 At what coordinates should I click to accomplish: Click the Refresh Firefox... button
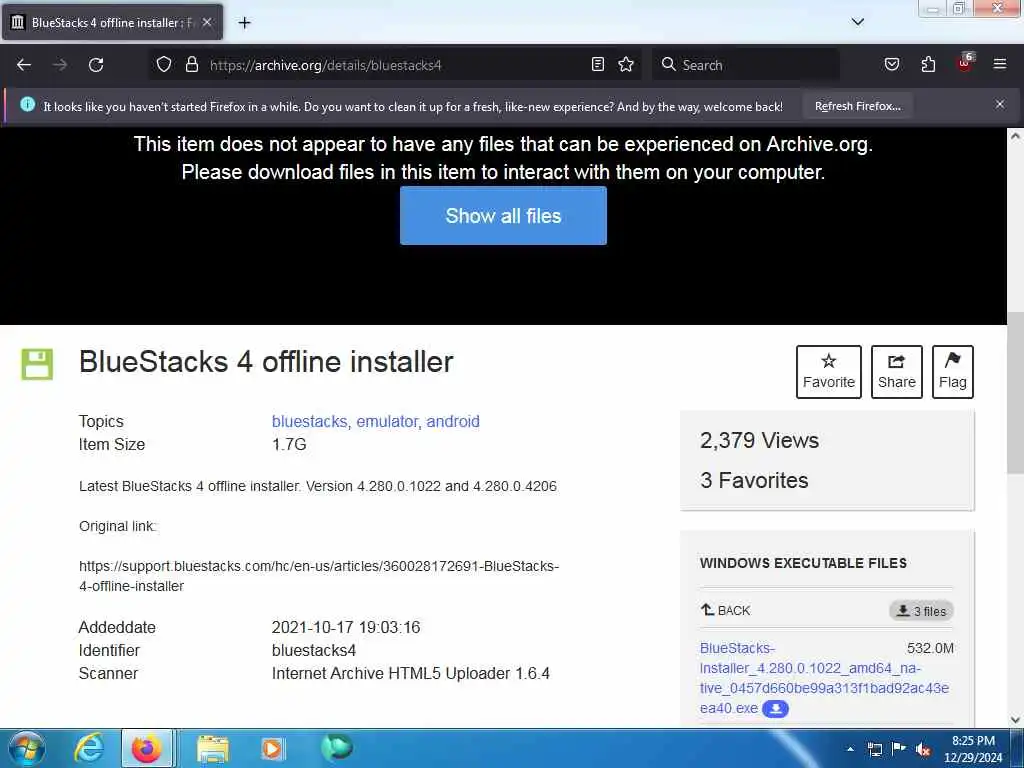pyautogui.click(x=857, y=106)
